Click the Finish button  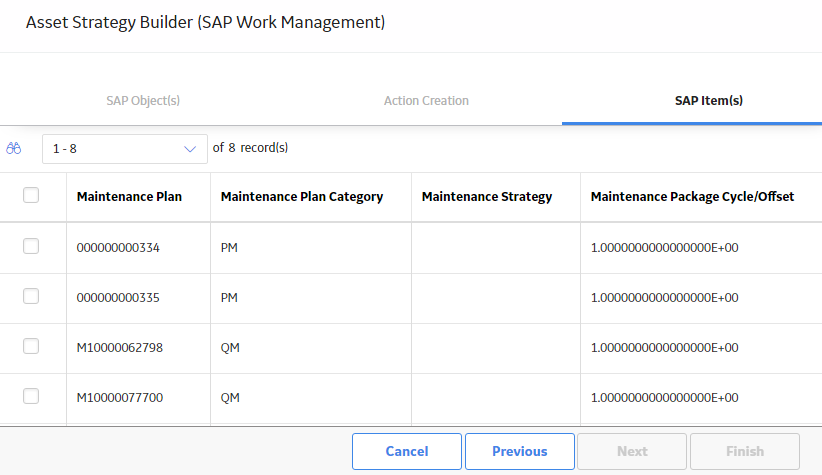(745, 451)
